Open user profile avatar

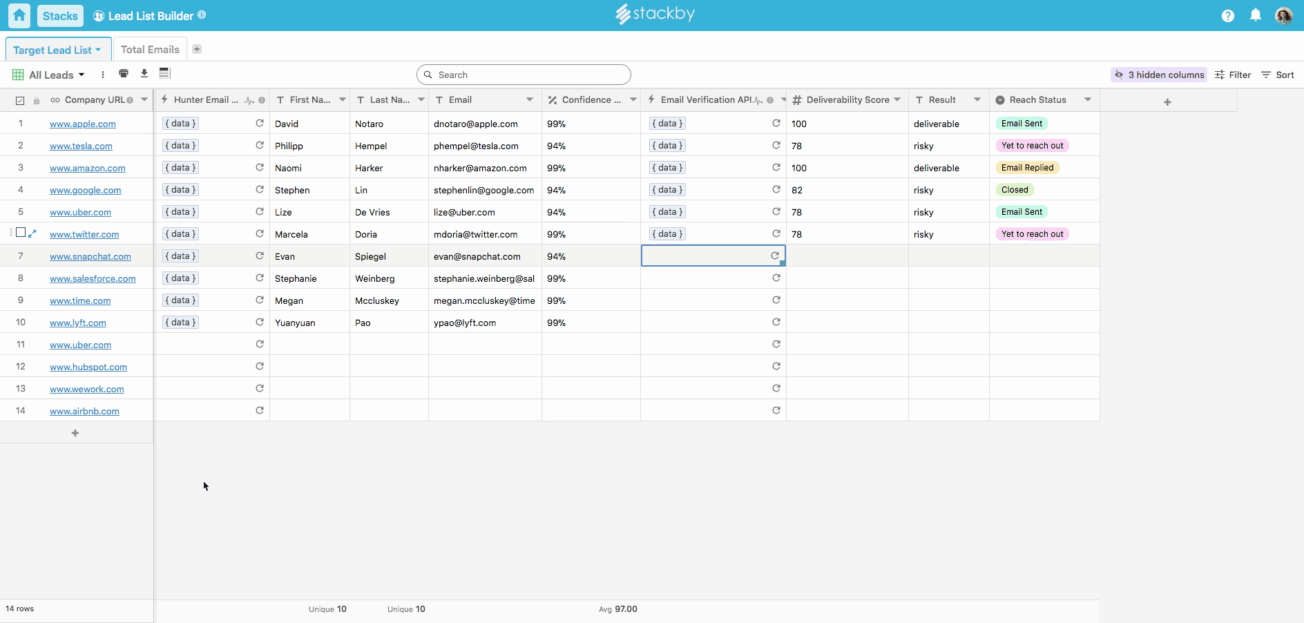click(x=1284, y=16)
